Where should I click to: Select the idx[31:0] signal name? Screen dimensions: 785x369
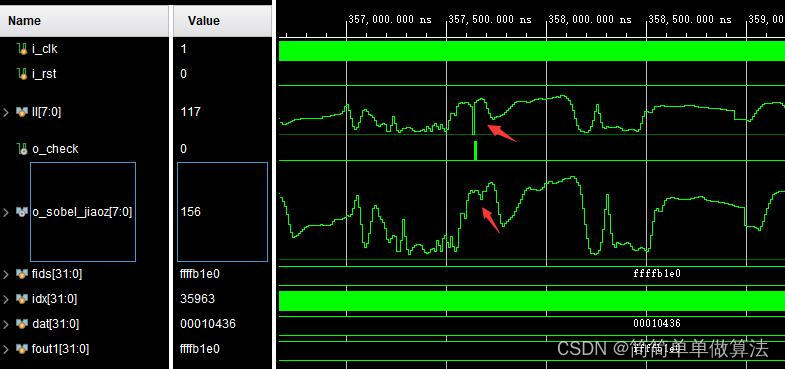coord(55,299)
